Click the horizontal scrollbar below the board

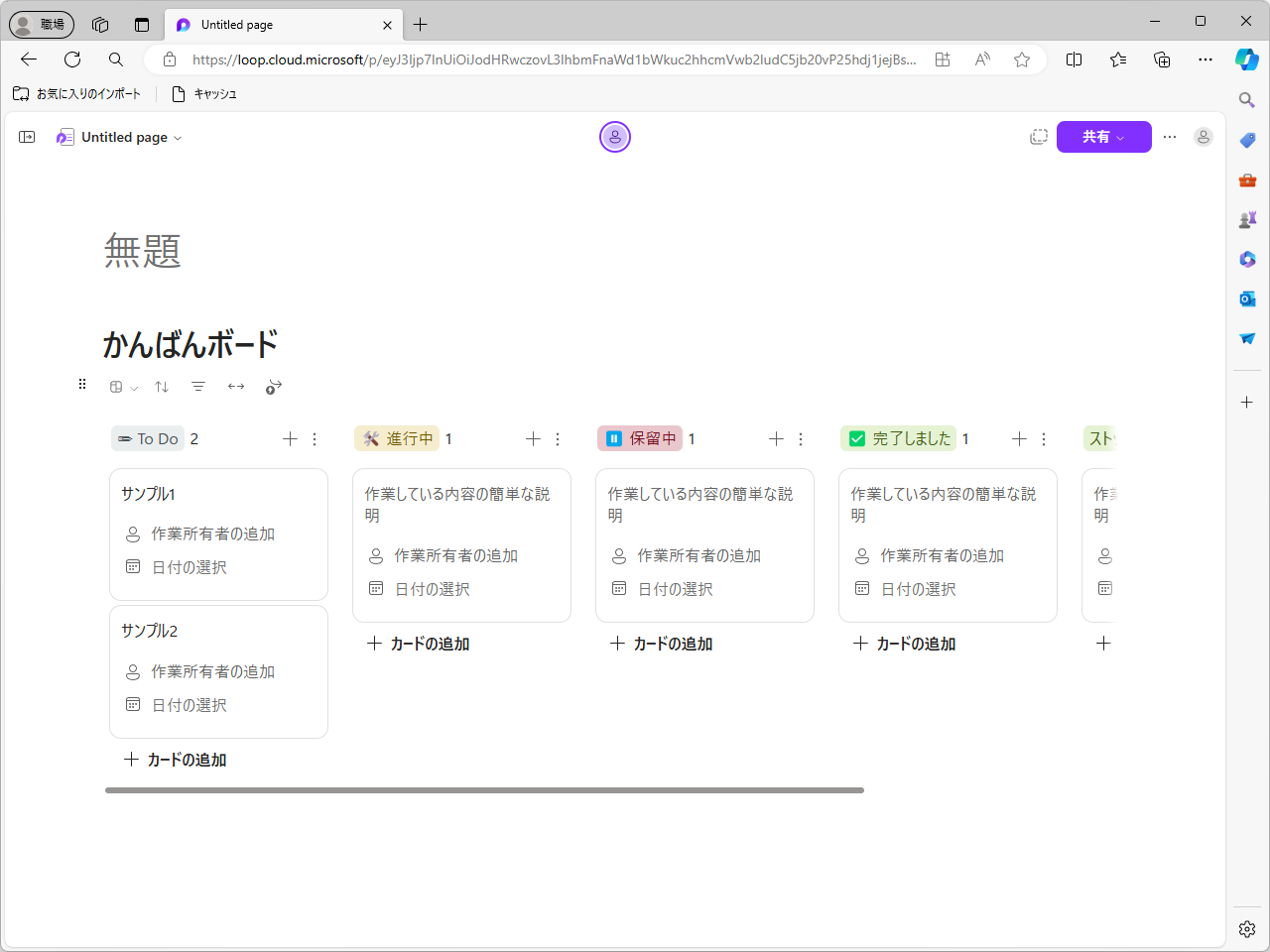click(484, 790)
